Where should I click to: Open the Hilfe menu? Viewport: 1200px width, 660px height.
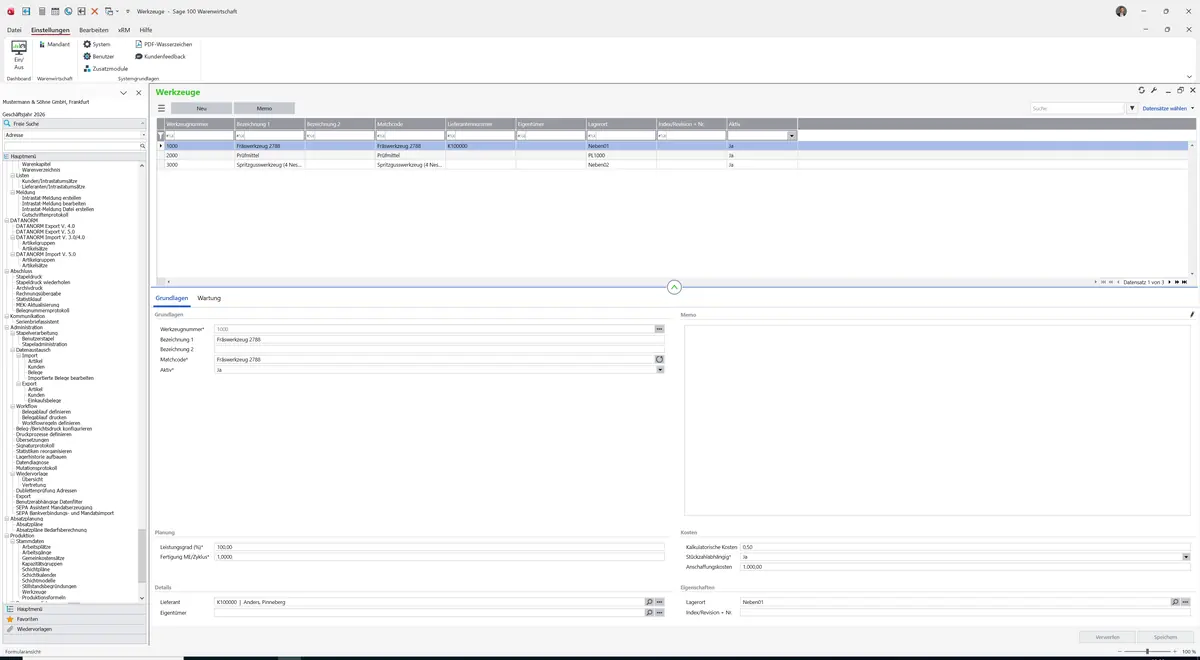click(146, 31)
